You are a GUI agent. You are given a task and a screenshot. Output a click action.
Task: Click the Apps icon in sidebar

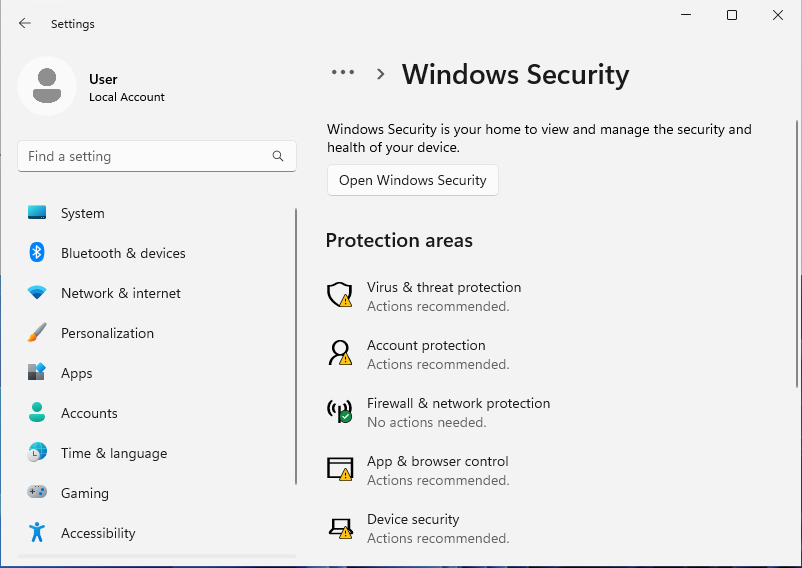point(37,372)
